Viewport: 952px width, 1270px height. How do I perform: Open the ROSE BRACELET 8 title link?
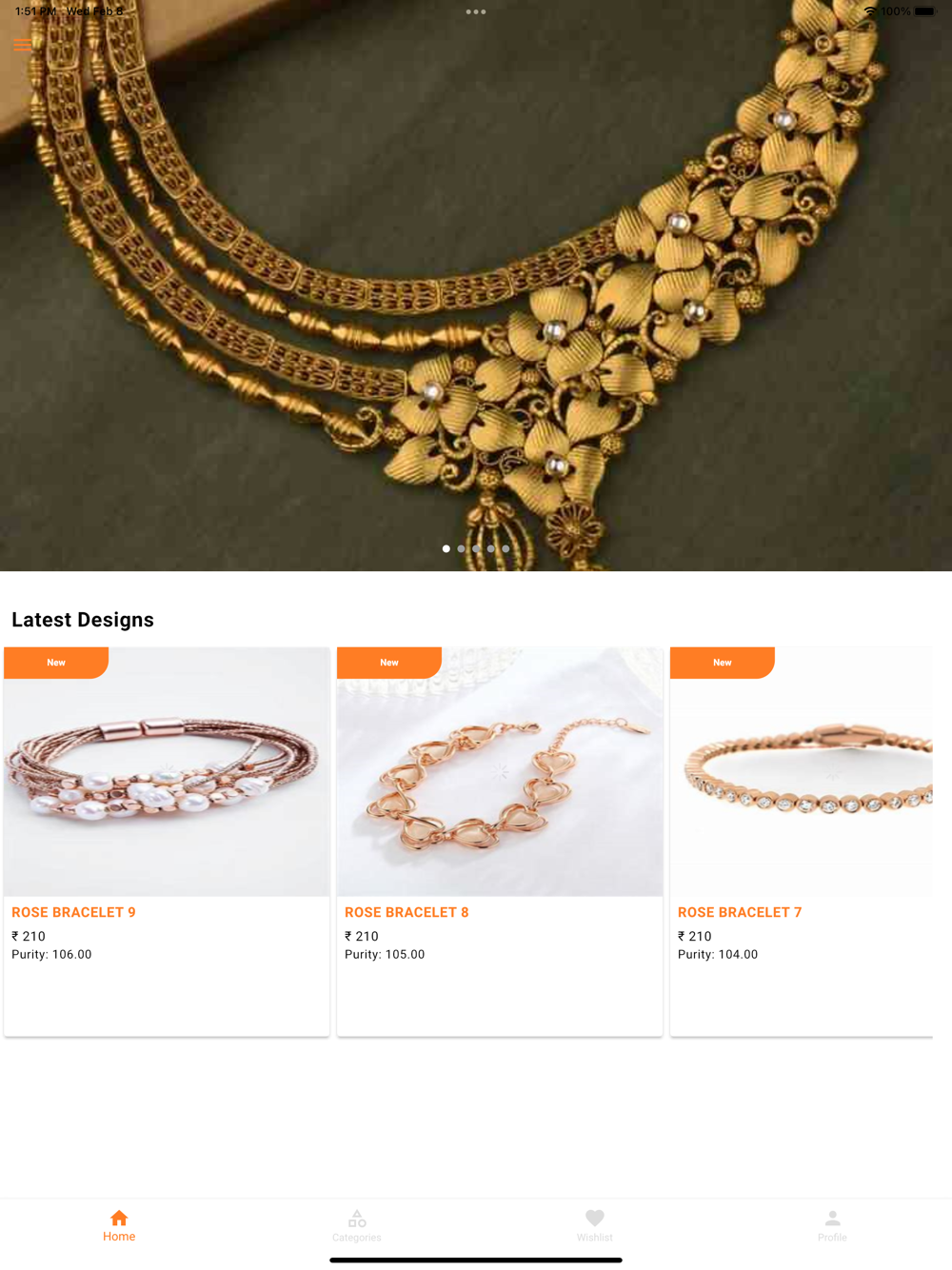pos(407,912)
